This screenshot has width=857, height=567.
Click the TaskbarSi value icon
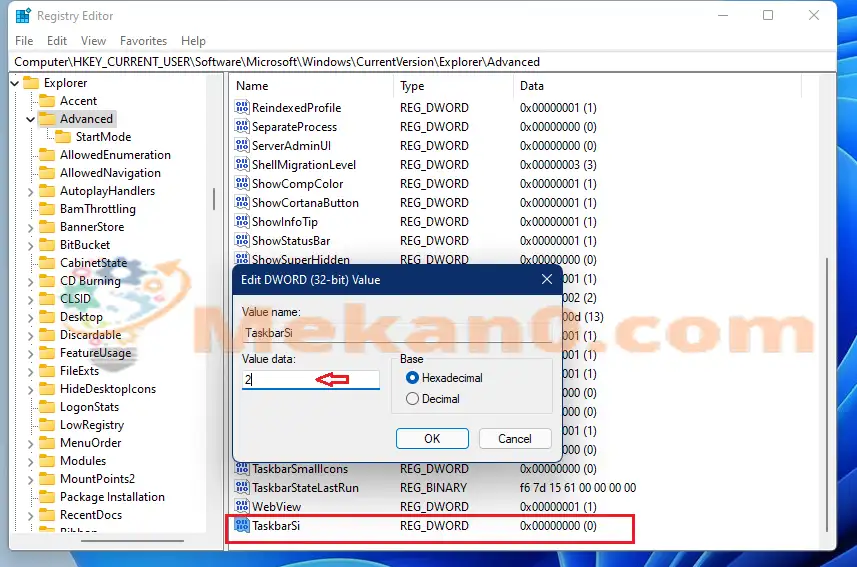tap(242, 525)
